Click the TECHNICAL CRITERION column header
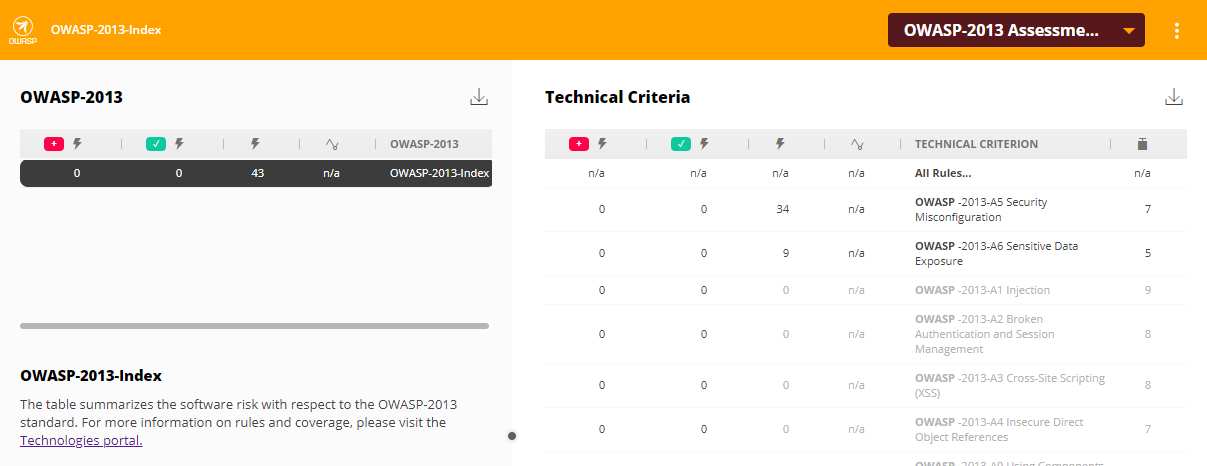 tap(976, 144)
